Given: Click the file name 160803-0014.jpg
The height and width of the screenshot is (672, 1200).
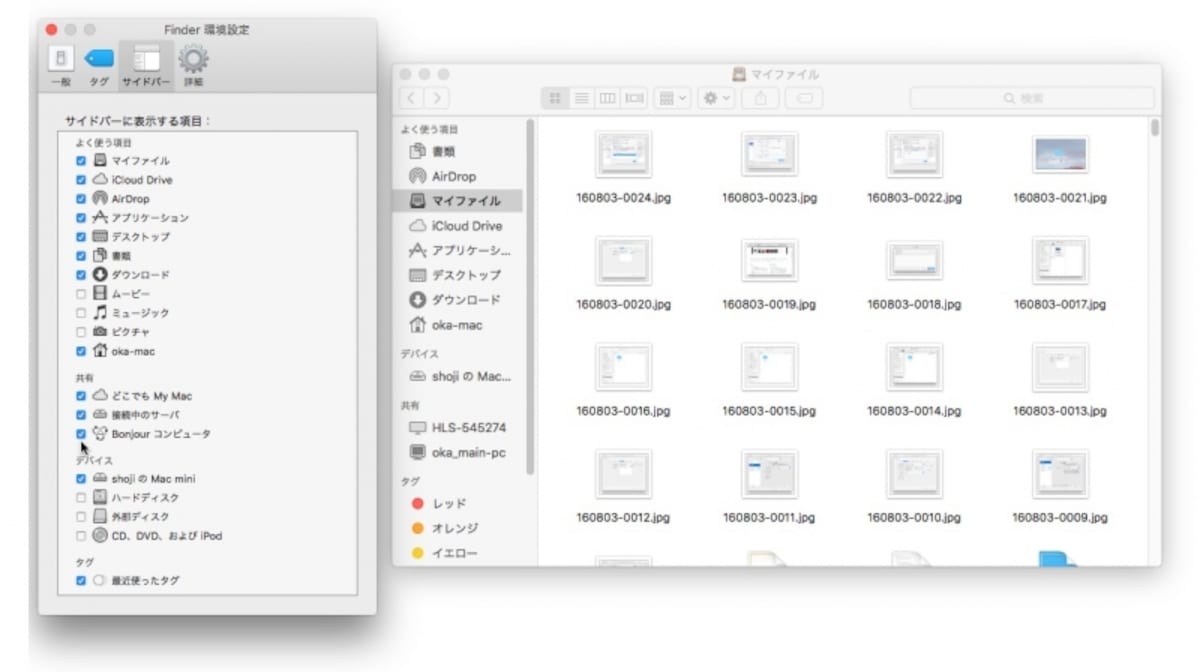Looking at the screenshot, I should tap(914, 411).
